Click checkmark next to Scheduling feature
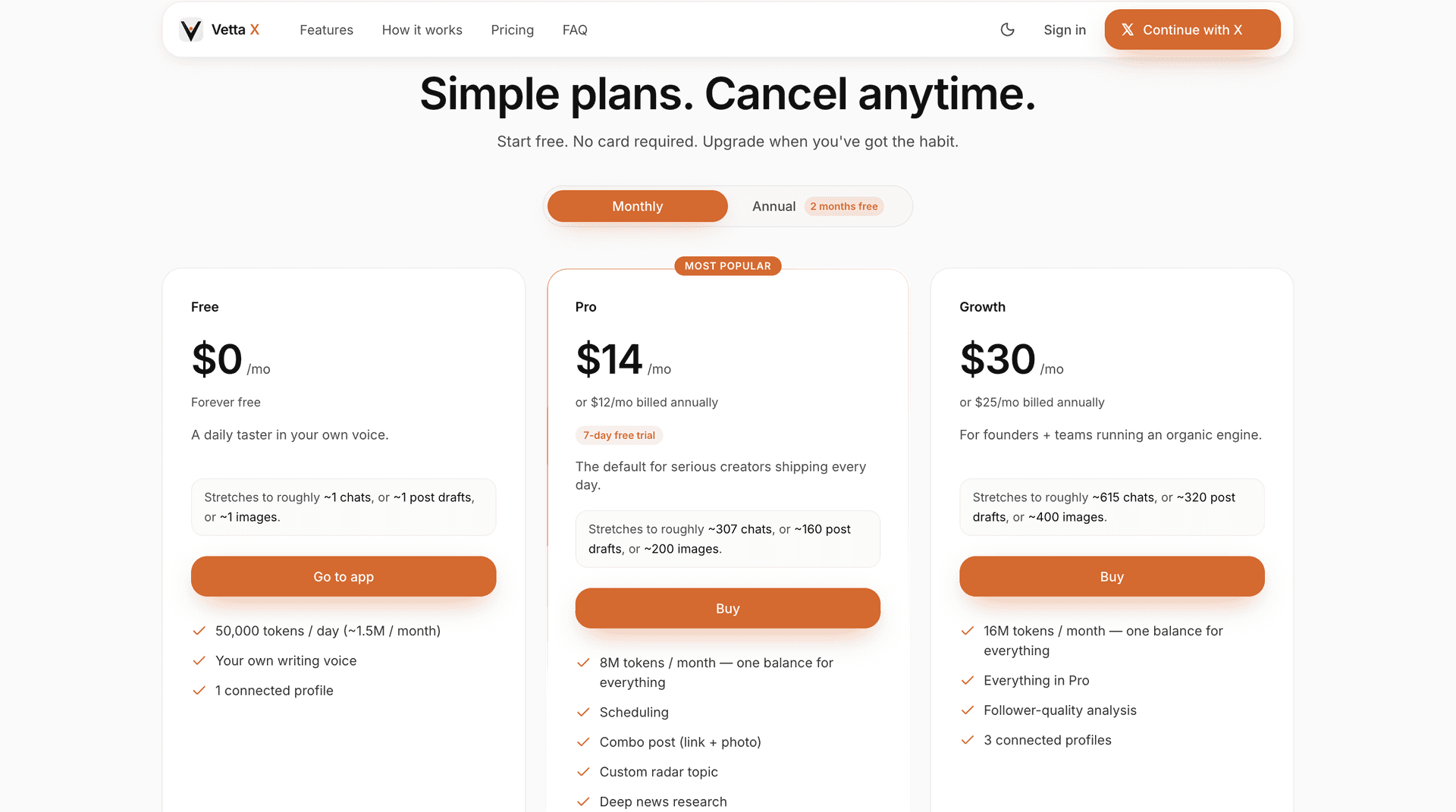 tap(583, 712)
